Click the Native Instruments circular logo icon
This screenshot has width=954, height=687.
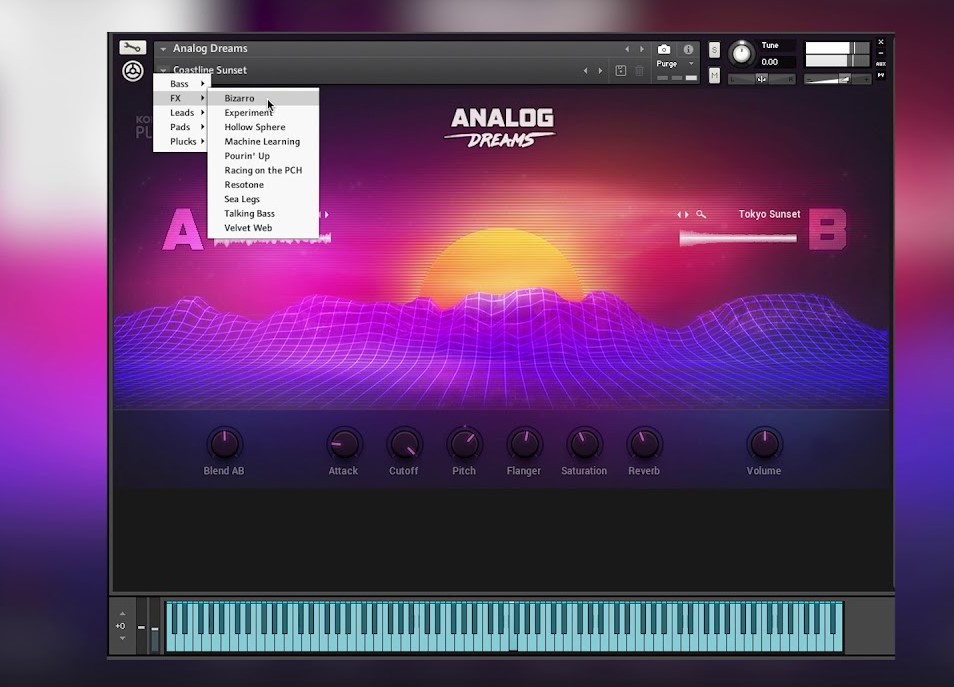click(133, 71)
